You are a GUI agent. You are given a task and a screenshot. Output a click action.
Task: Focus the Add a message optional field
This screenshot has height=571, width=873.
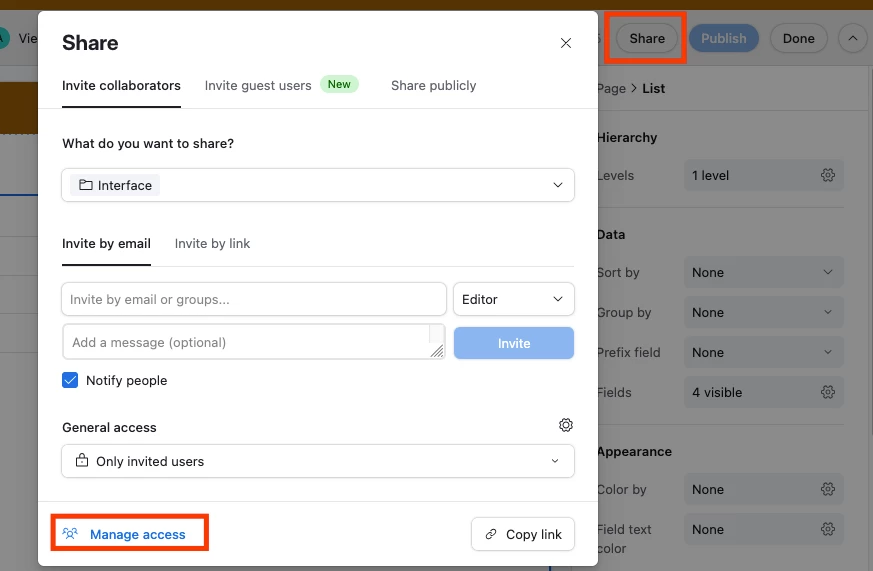point(254,342)
